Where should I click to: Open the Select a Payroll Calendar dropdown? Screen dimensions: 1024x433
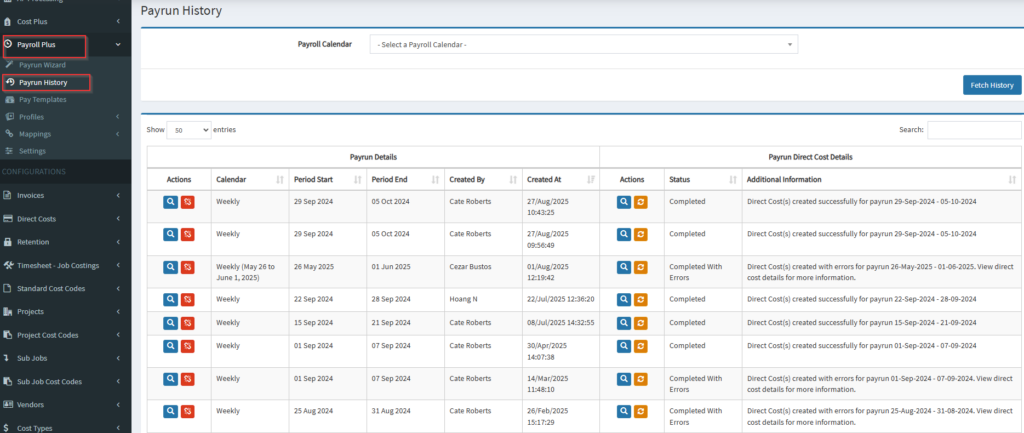(x=584, y=44)
